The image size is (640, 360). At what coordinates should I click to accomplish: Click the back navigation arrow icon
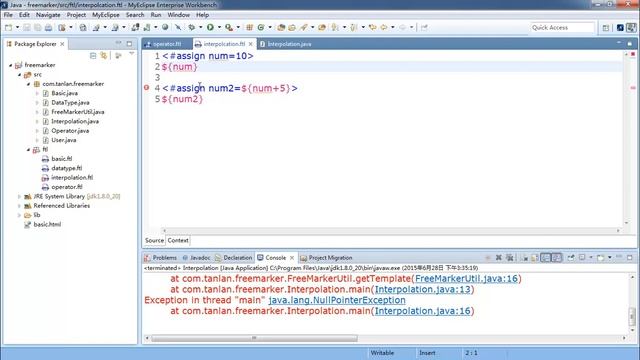[384, 27]
